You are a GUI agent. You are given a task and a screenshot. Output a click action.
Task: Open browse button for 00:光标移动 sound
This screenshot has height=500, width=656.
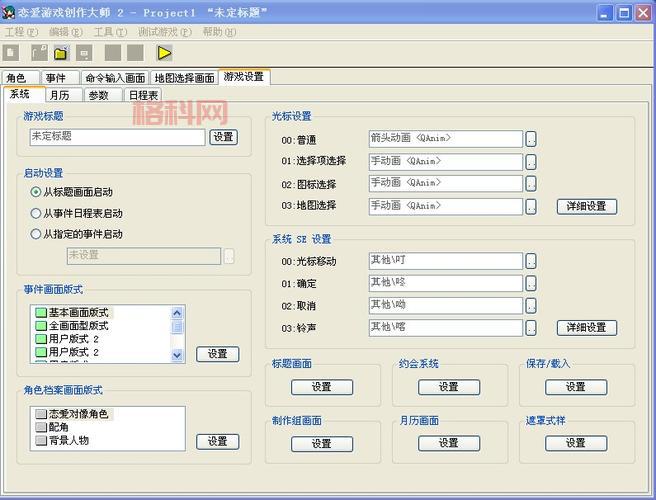(x=531, y=261)
